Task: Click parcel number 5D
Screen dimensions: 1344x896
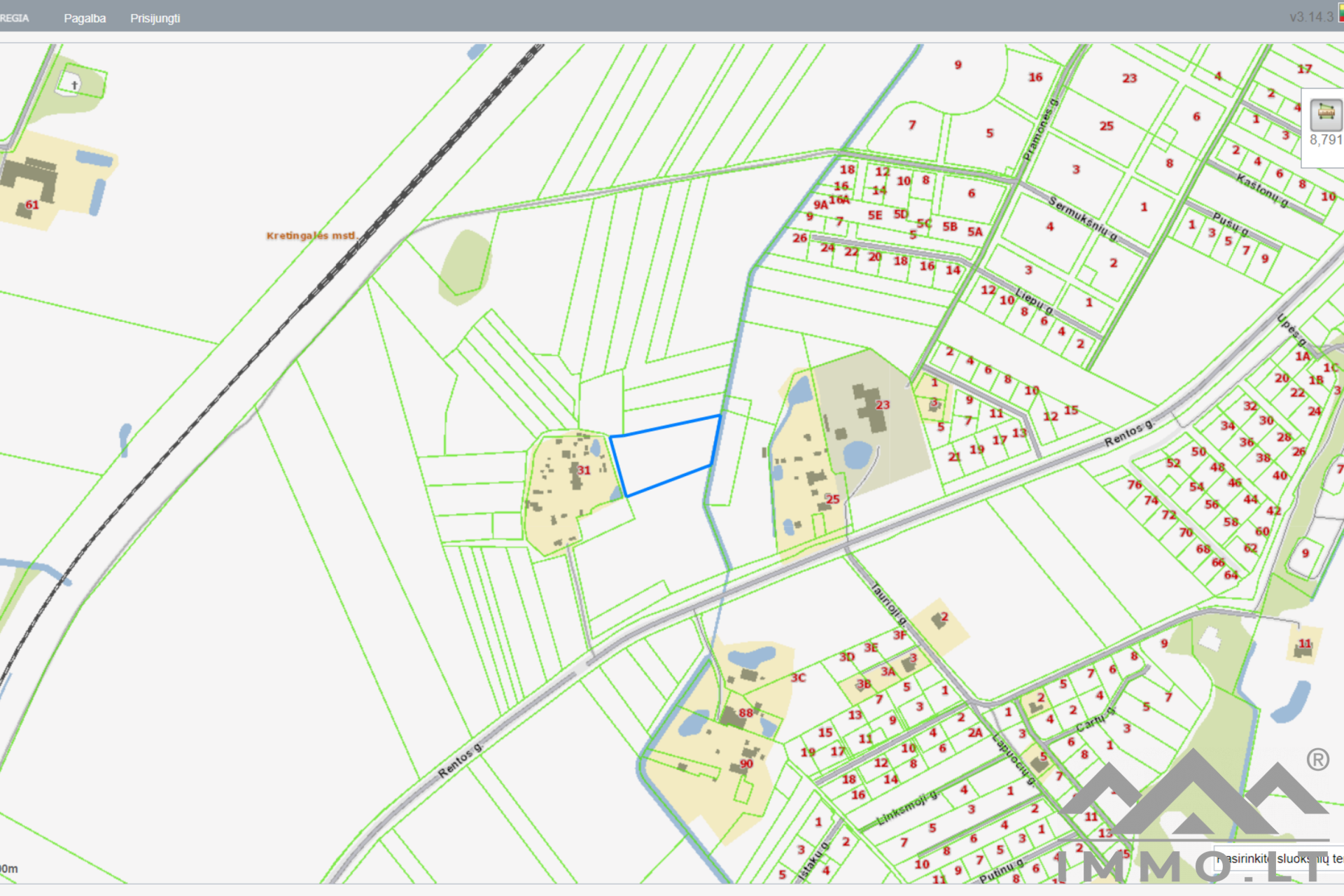Action: [901, 214]
